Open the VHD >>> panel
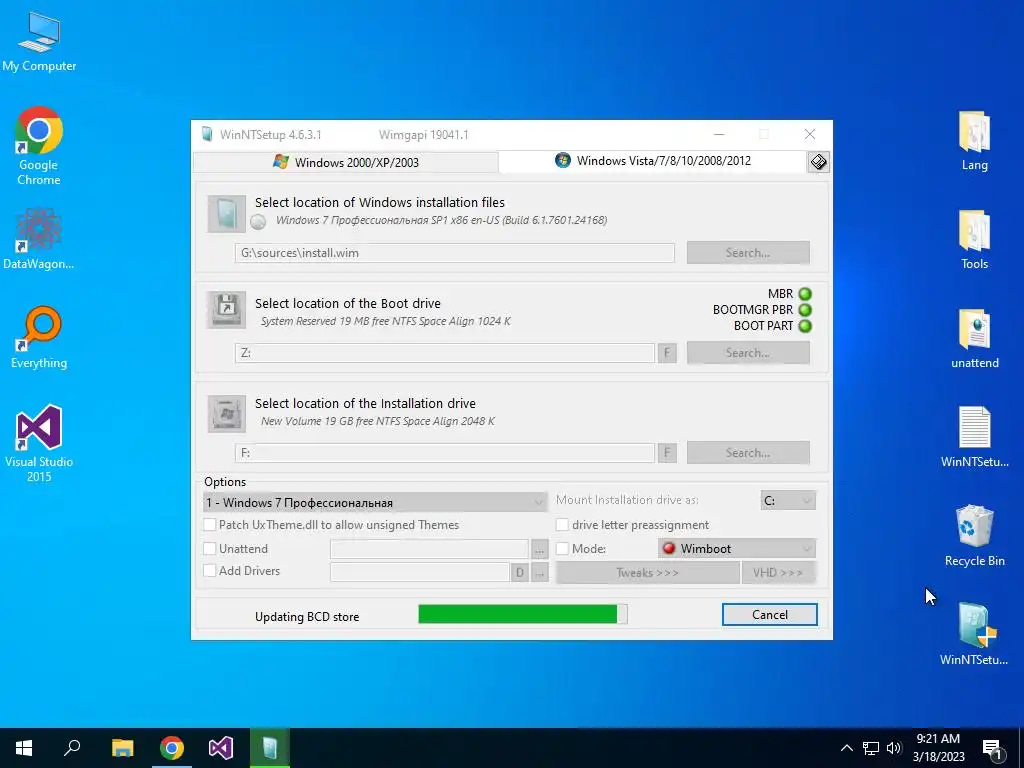 point(778,573)
